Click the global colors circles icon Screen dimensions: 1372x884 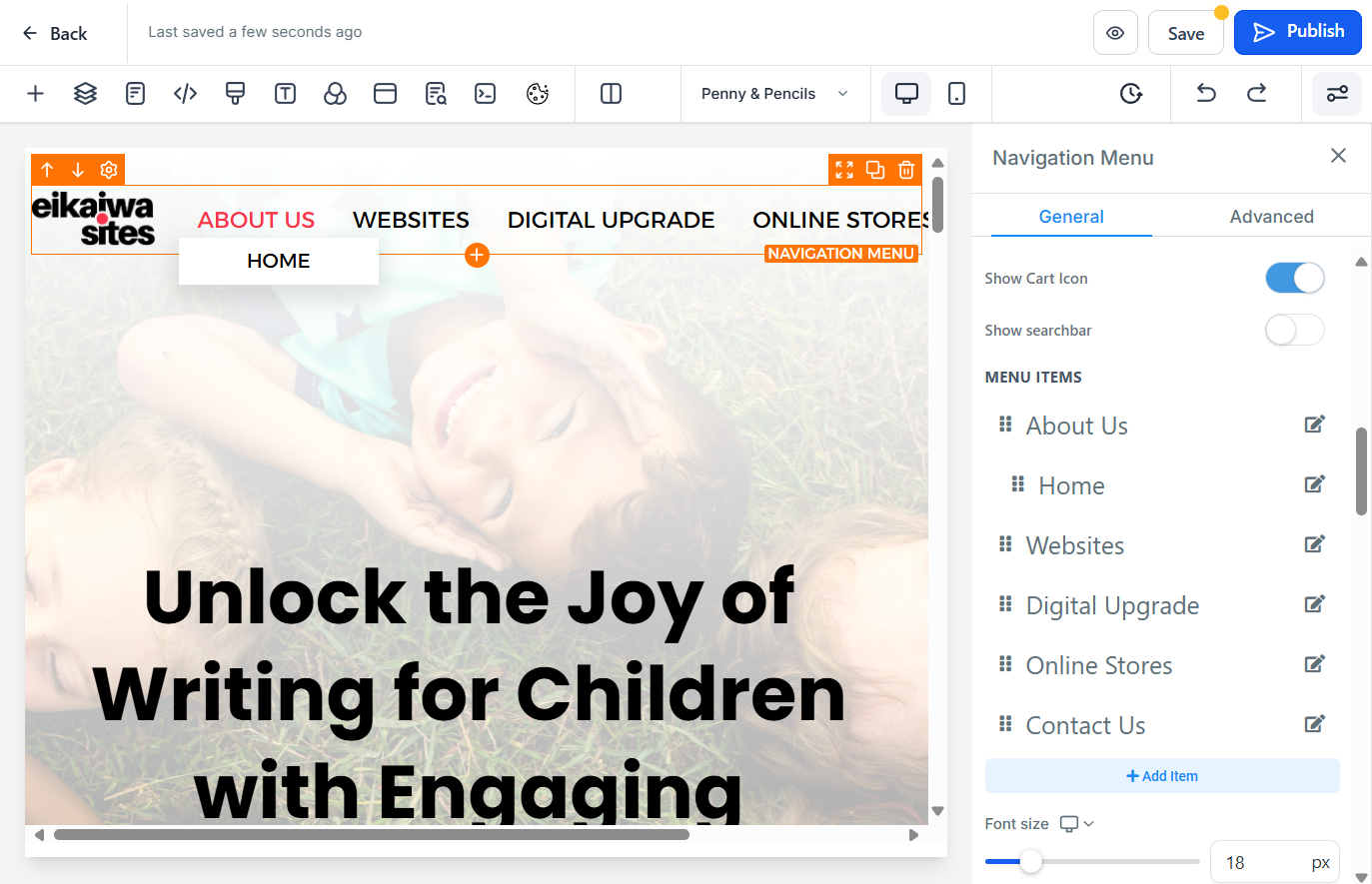[336, 94]
